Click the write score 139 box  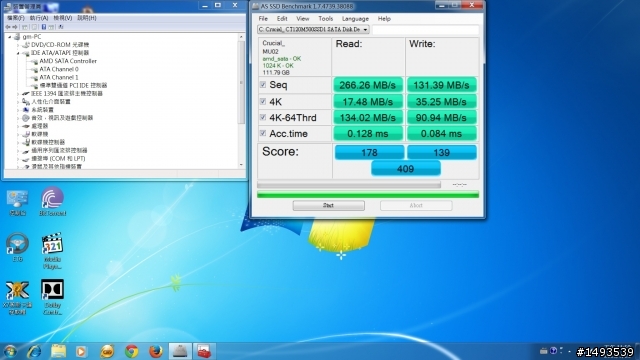pos(442,152)
